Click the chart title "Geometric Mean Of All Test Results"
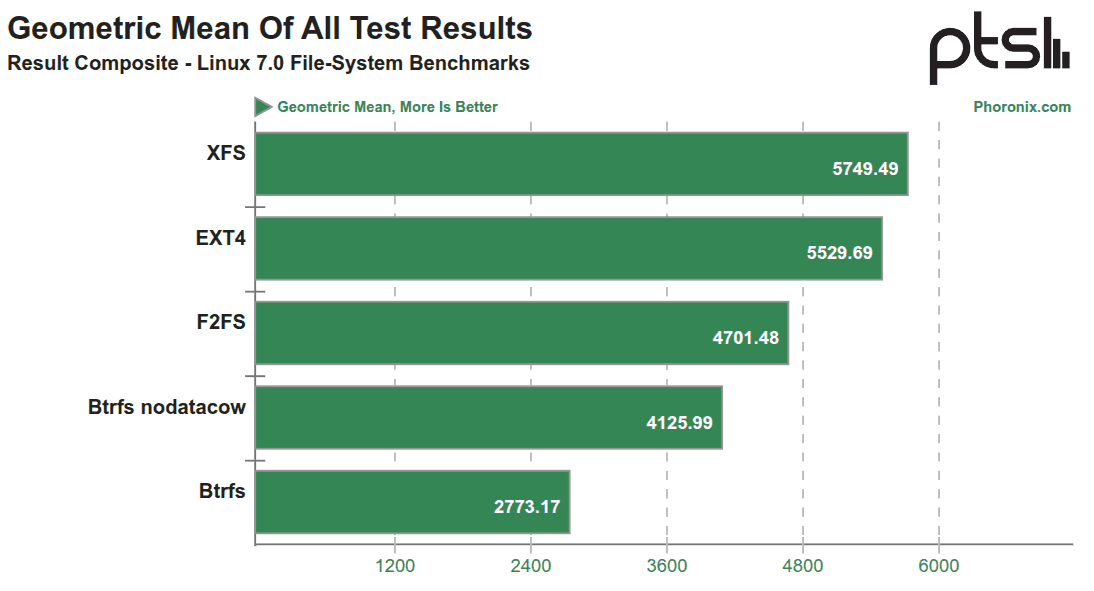This screenshot has width=1094, height=591. click(269, 28)
